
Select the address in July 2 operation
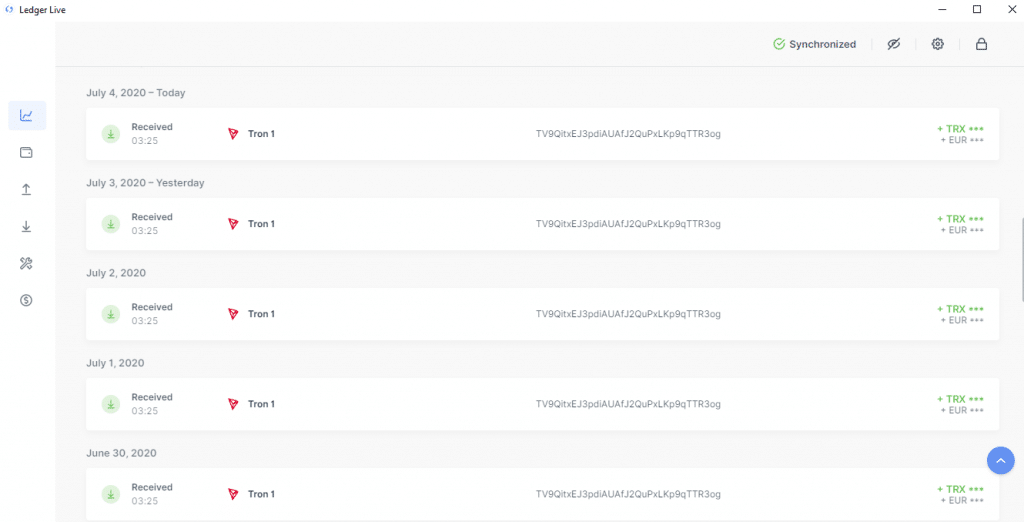(628, 314)
